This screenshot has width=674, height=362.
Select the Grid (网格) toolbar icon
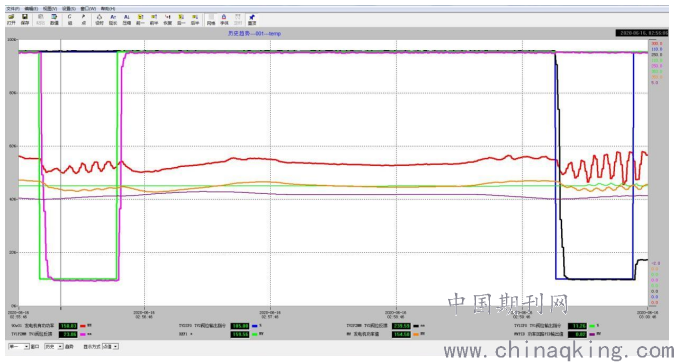tap(211, 19)
